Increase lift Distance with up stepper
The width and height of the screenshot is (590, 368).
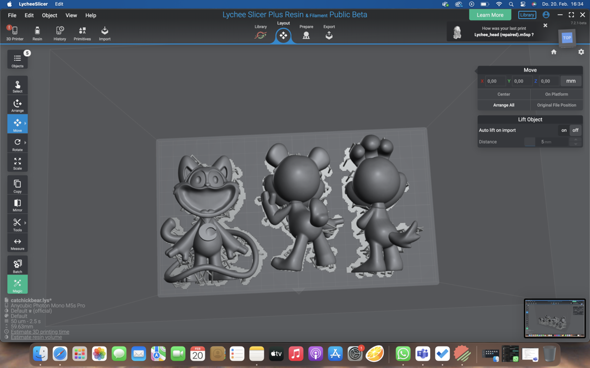pos(576,140)
